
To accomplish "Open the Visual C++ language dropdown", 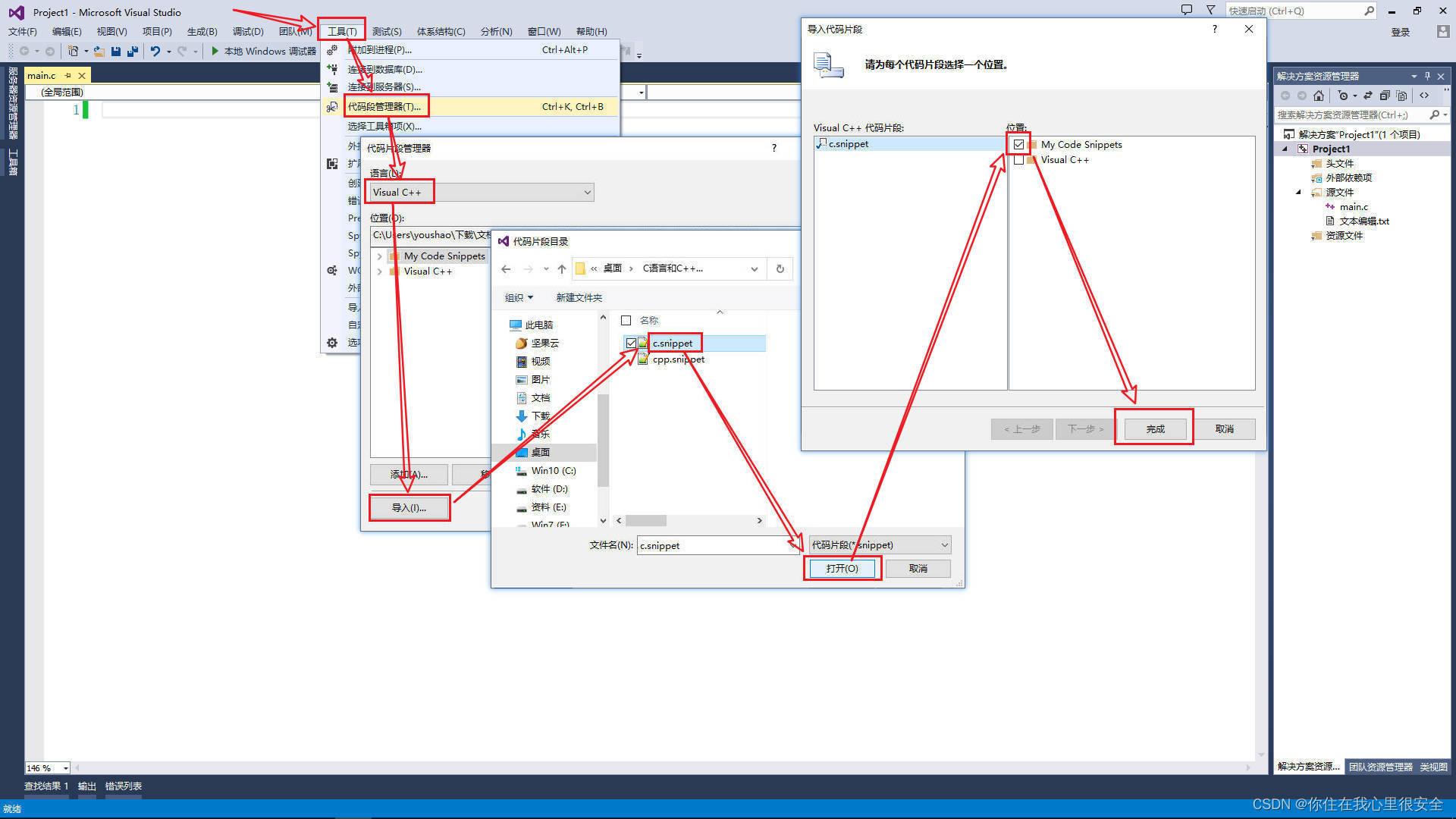I will point(482,192).
